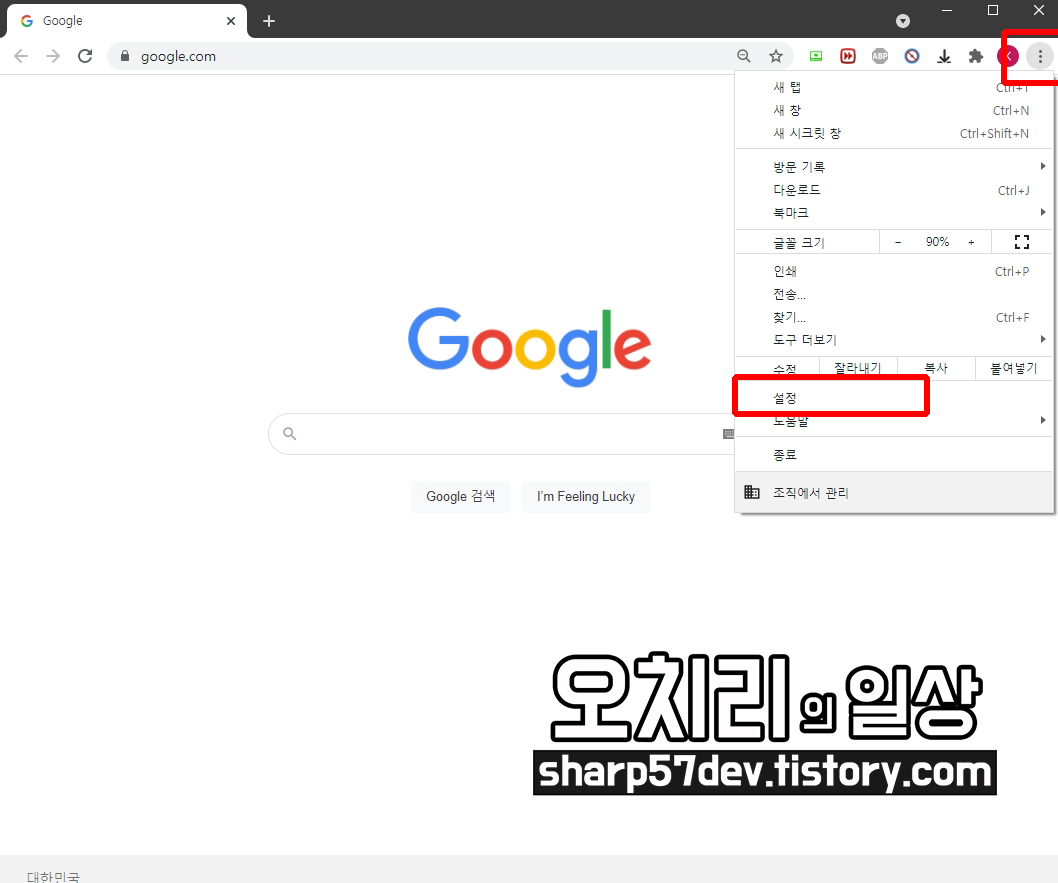This screenshot has width=1058, height=883.
Task: Click the Google 검색 button
Action: coord(461,496)
